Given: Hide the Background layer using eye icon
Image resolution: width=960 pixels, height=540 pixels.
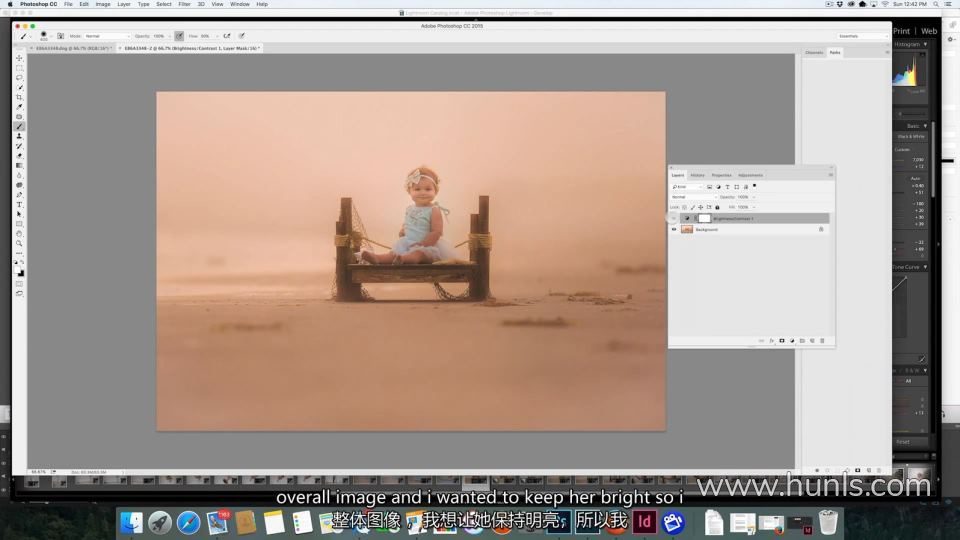Looking at the screenshot, I should tap(673, 230).
